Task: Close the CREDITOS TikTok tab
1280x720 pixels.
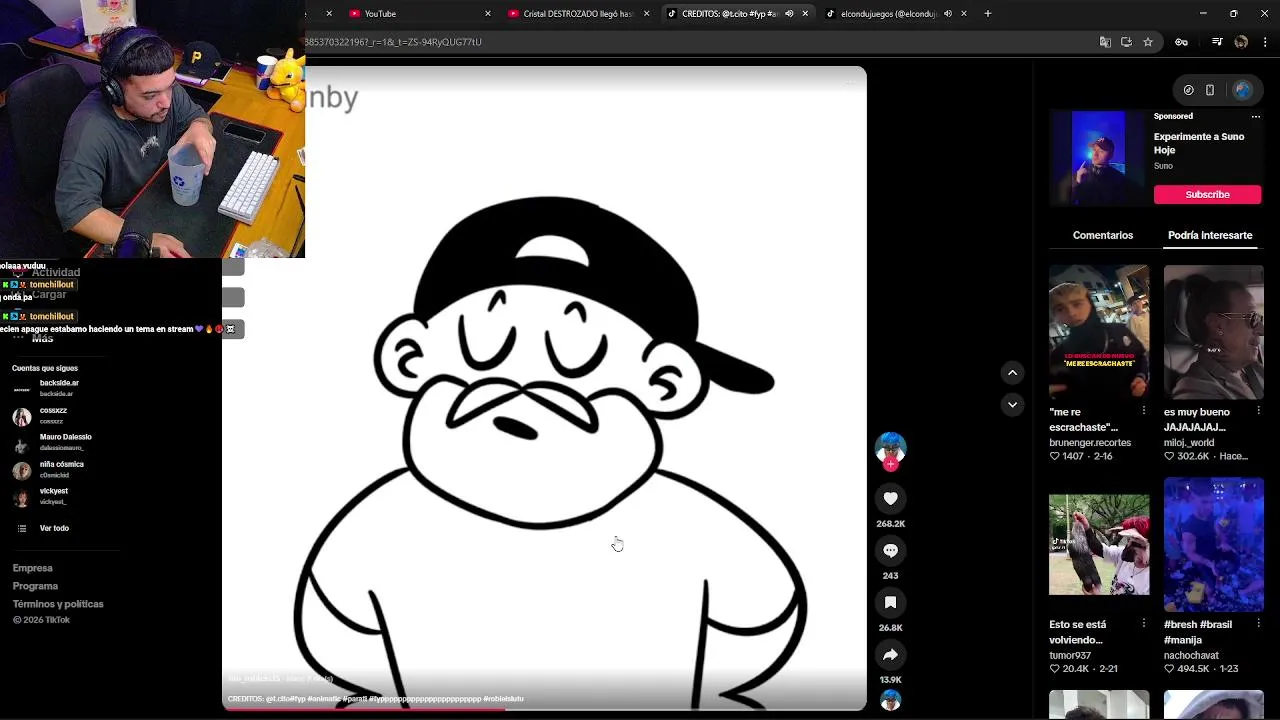Action: [805, 14]
